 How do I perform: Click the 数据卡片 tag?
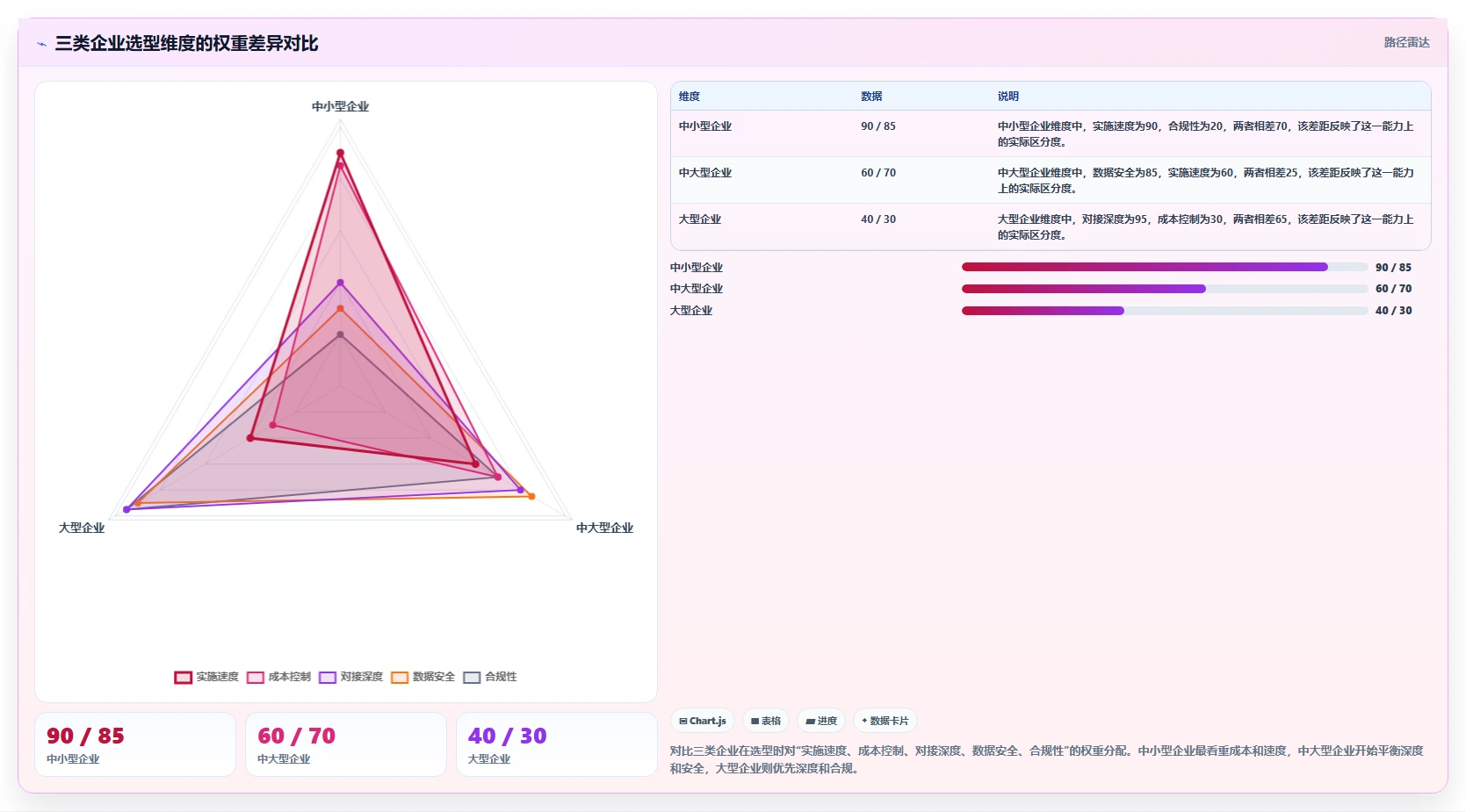pyautogui.click(x=885, y=721)
